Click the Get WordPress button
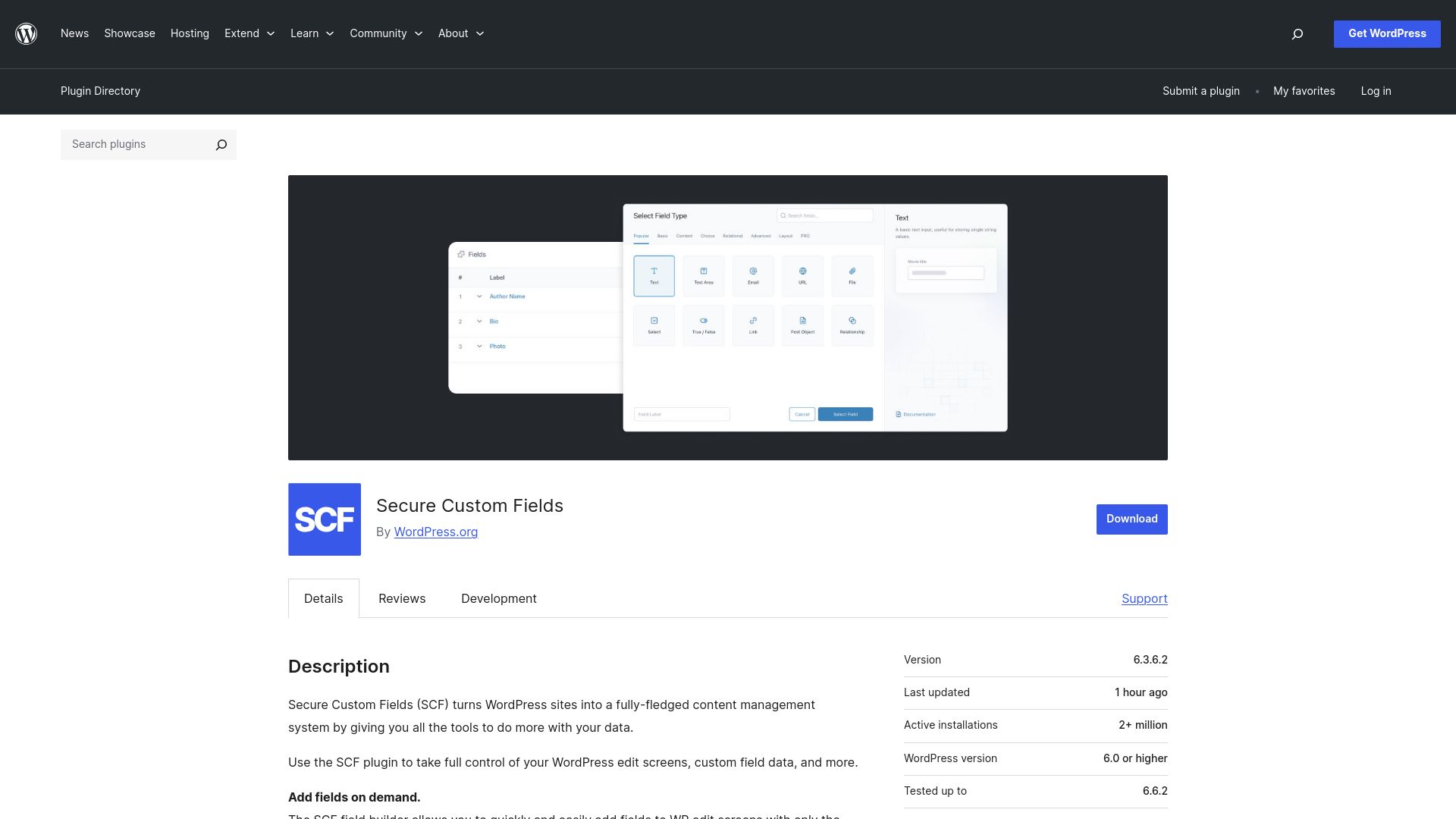 click(1387, 34)
